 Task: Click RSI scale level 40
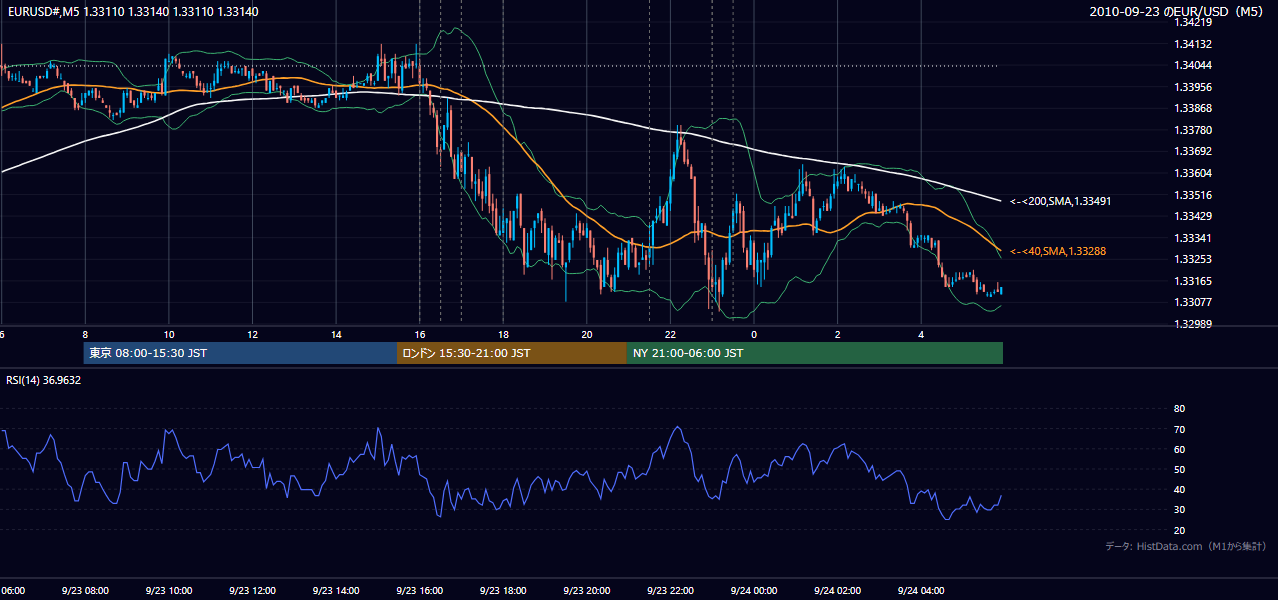[1179, 489]
